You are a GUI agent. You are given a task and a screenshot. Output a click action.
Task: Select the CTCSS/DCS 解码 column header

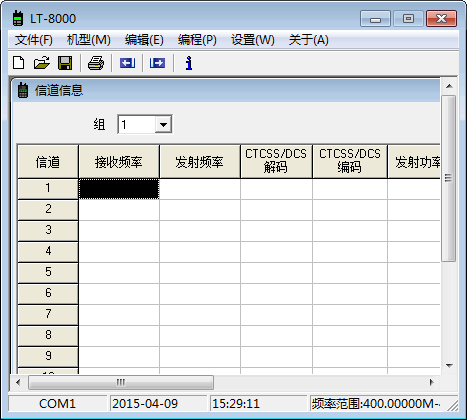pyautogui.click(x=276, y=162)
